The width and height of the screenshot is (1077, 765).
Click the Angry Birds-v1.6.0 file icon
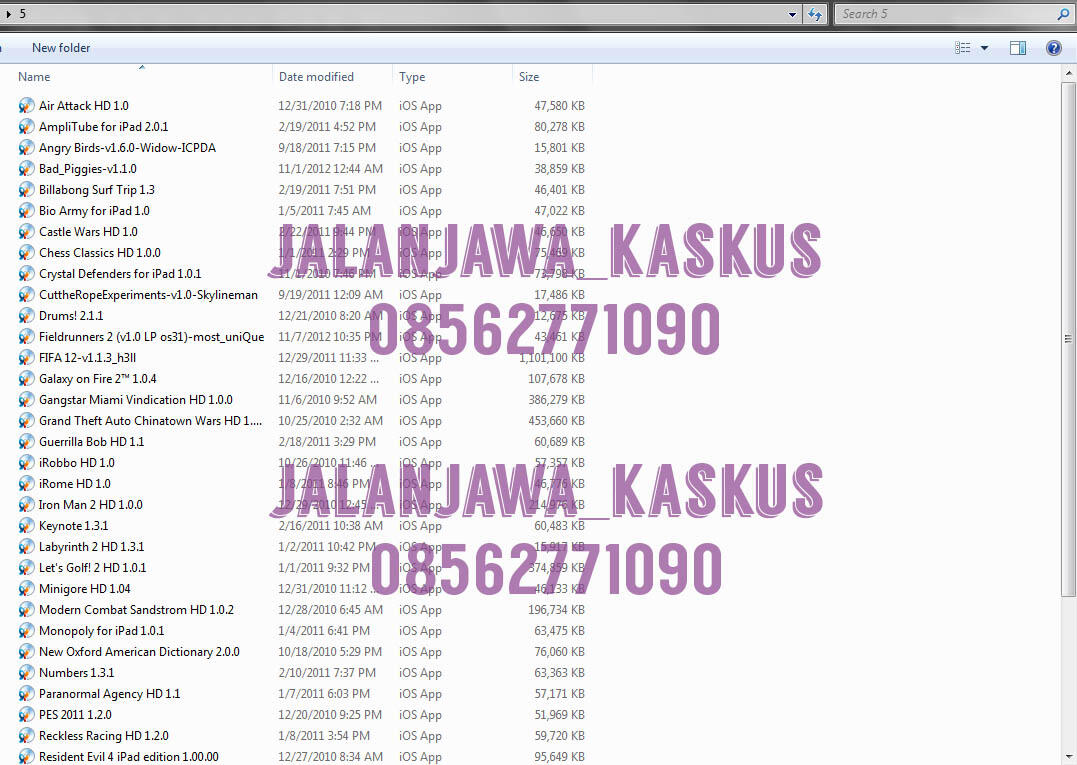coord(26,148)
